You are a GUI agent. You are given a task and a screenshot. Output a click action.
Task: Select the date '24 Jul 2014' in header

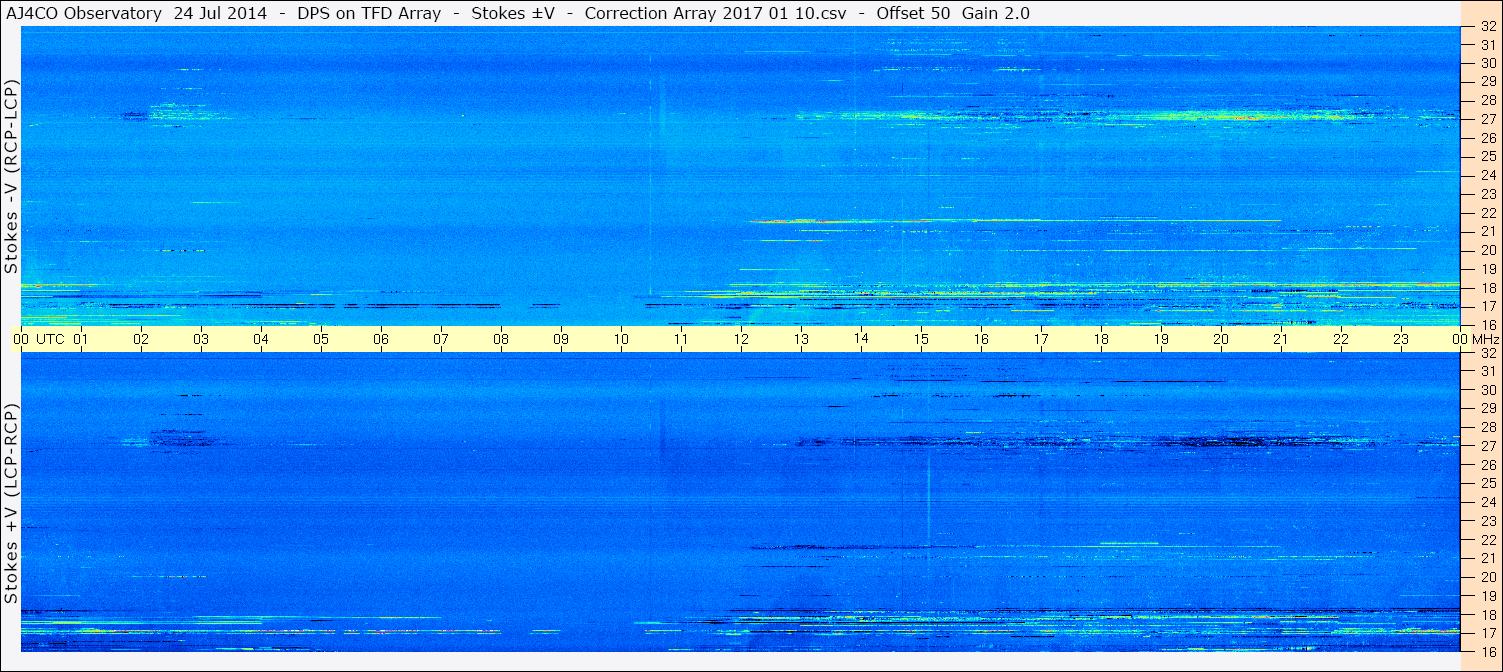[x=219, y=13]
